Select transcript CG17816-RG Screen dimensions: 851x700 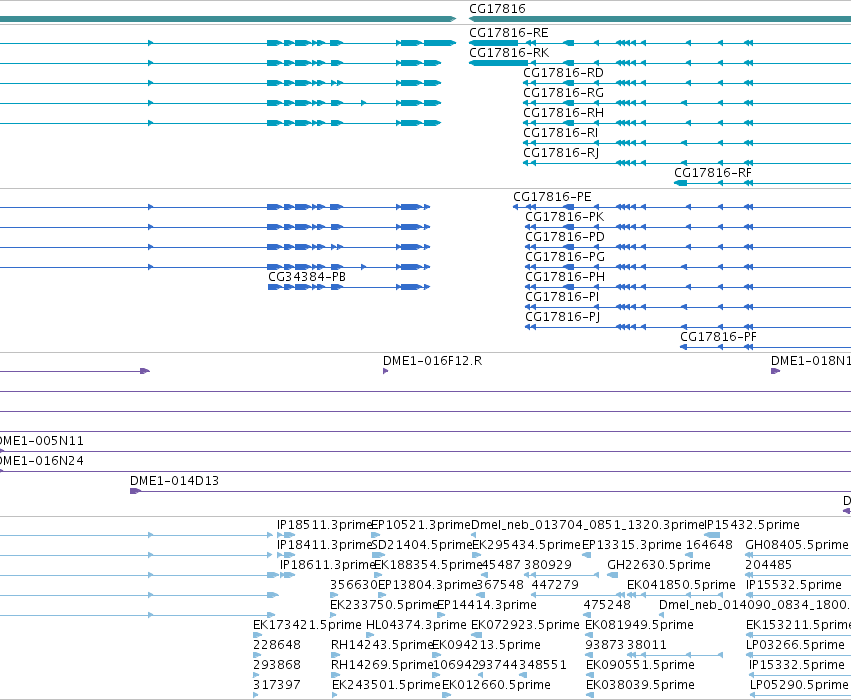(x=563, y=93)
